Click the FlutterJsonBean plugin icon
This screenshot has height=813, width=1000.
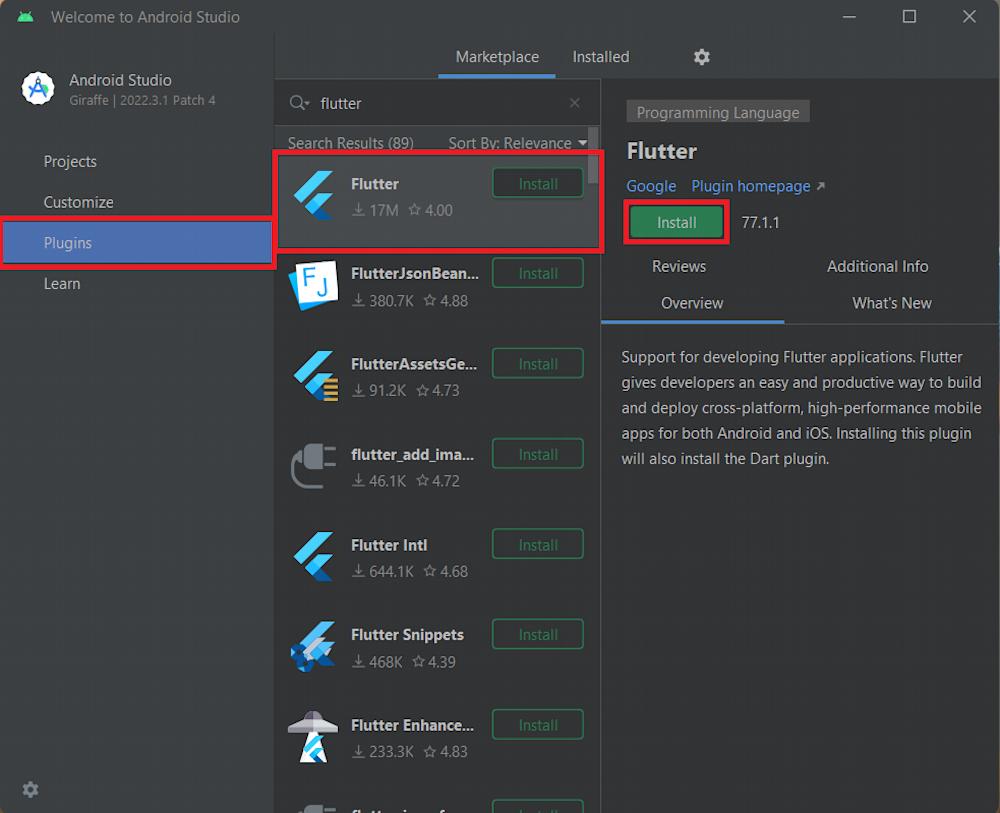(x=313, y=285)
